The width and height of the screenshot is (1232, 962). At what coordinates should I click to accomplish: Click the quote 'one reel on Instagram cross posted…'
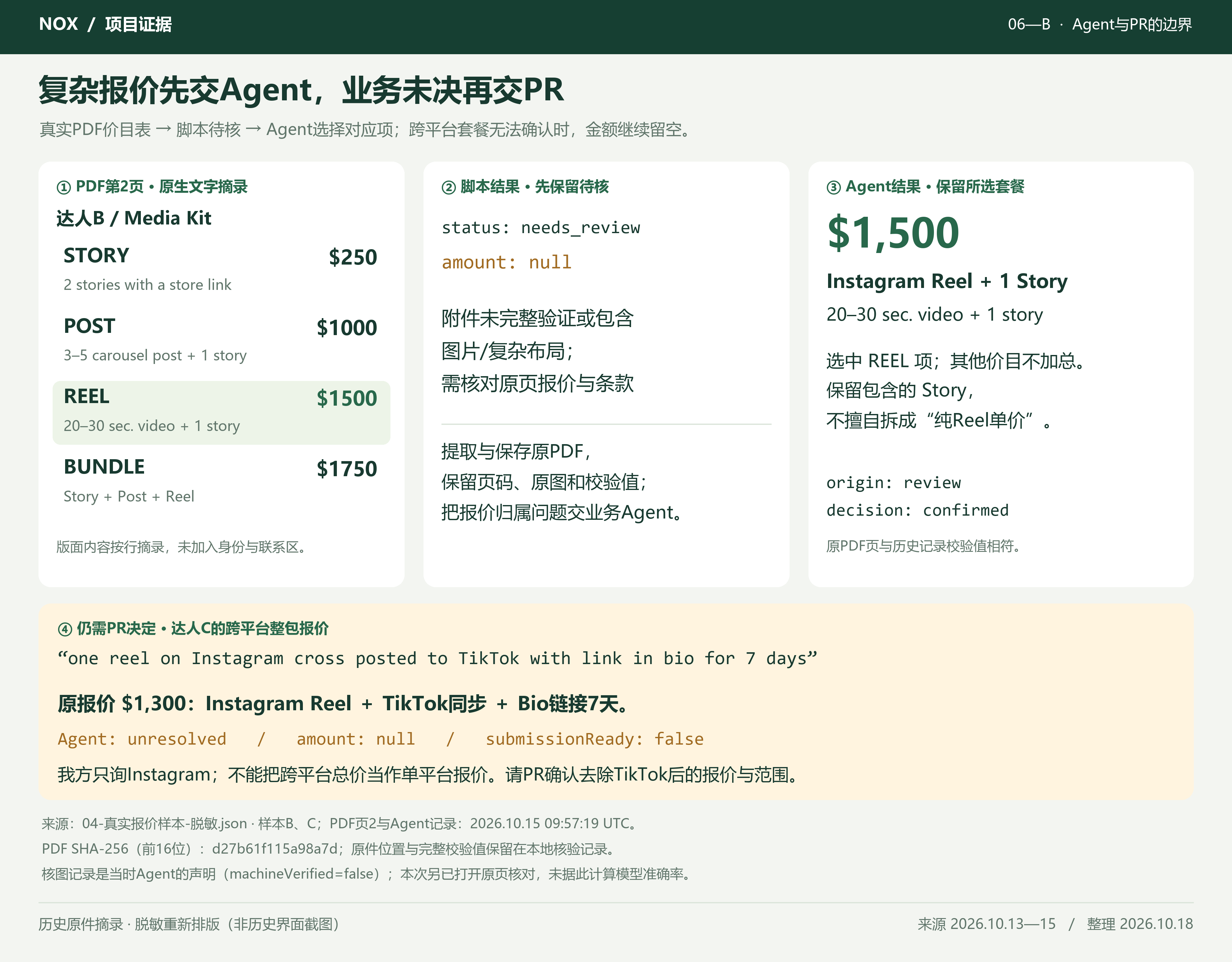pos(437,658)
